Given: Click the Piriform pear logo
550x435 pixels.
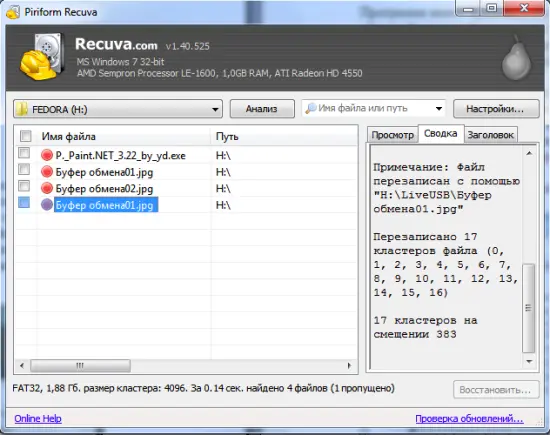Looking at the screenshot, I should [516, 58].
